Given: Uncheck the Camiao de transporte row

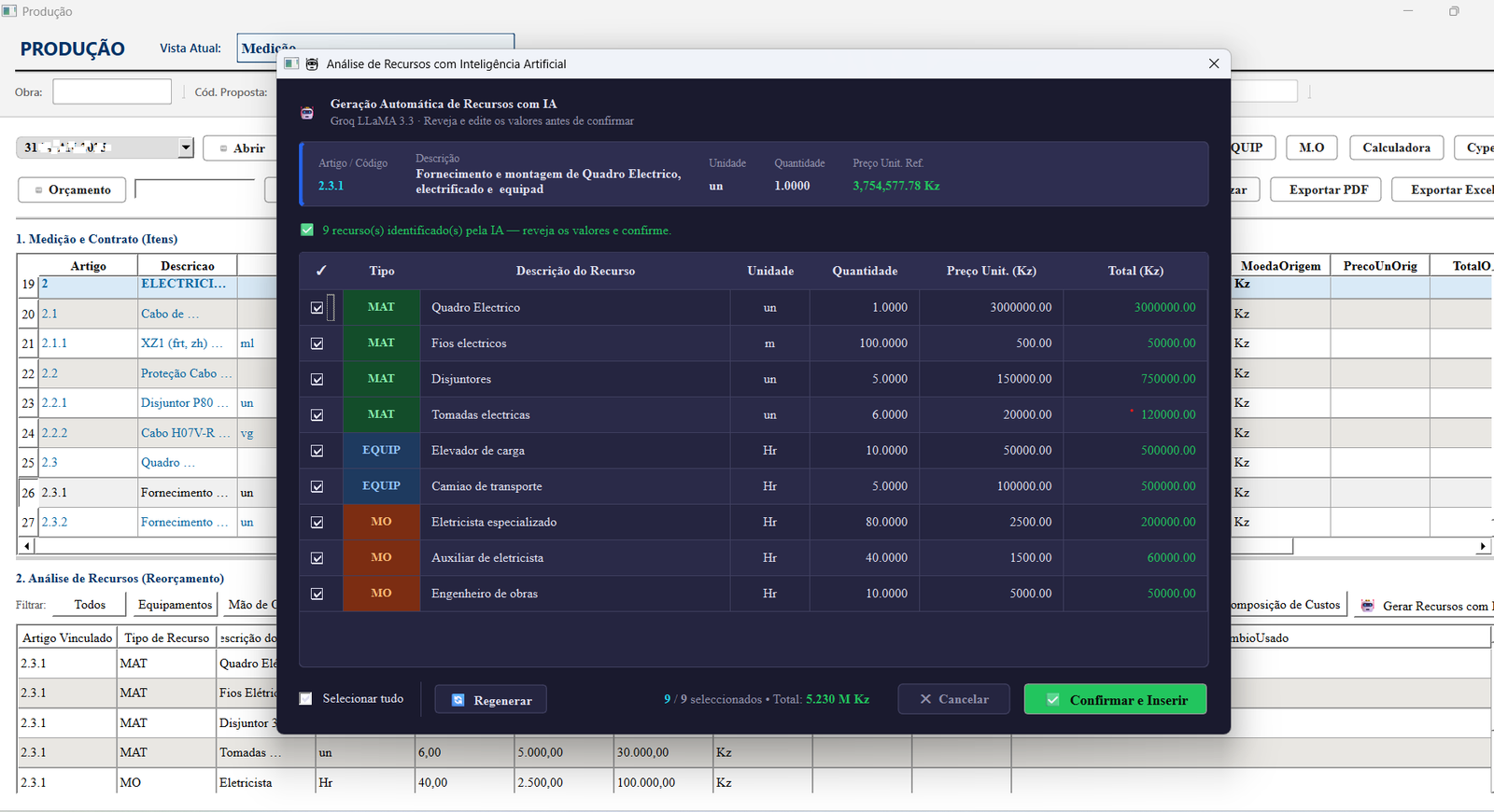Looking at the screenshot, I should pos(317,486).
